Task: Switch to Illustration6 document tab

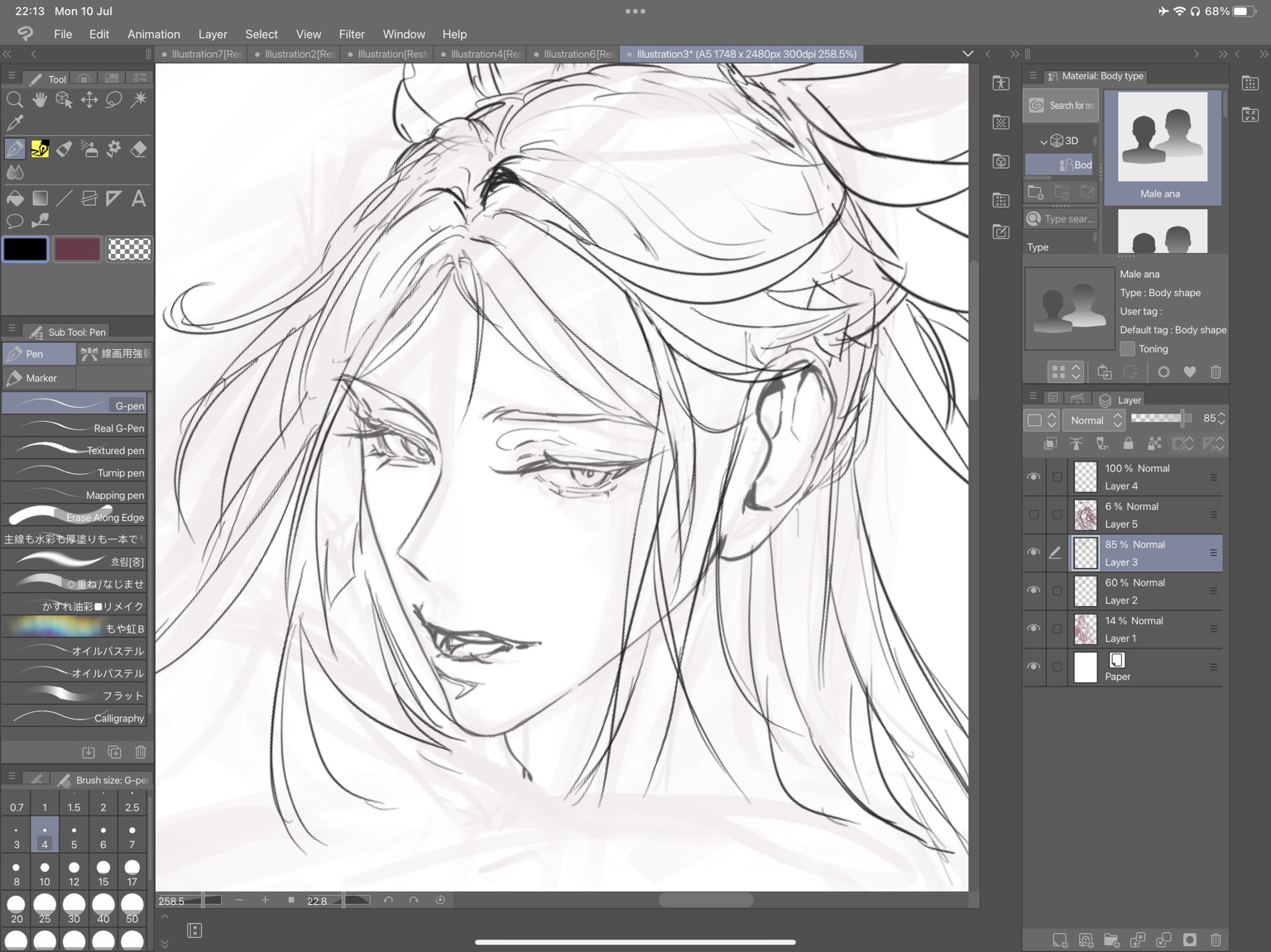Action: tap(574, 54)
